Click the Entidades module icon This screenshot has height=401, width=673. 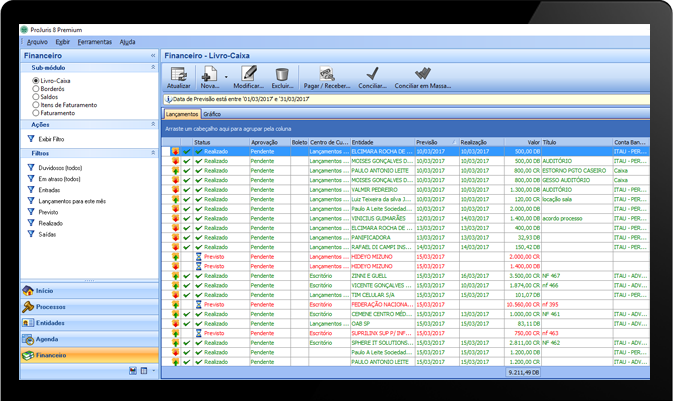coord(28,323)
